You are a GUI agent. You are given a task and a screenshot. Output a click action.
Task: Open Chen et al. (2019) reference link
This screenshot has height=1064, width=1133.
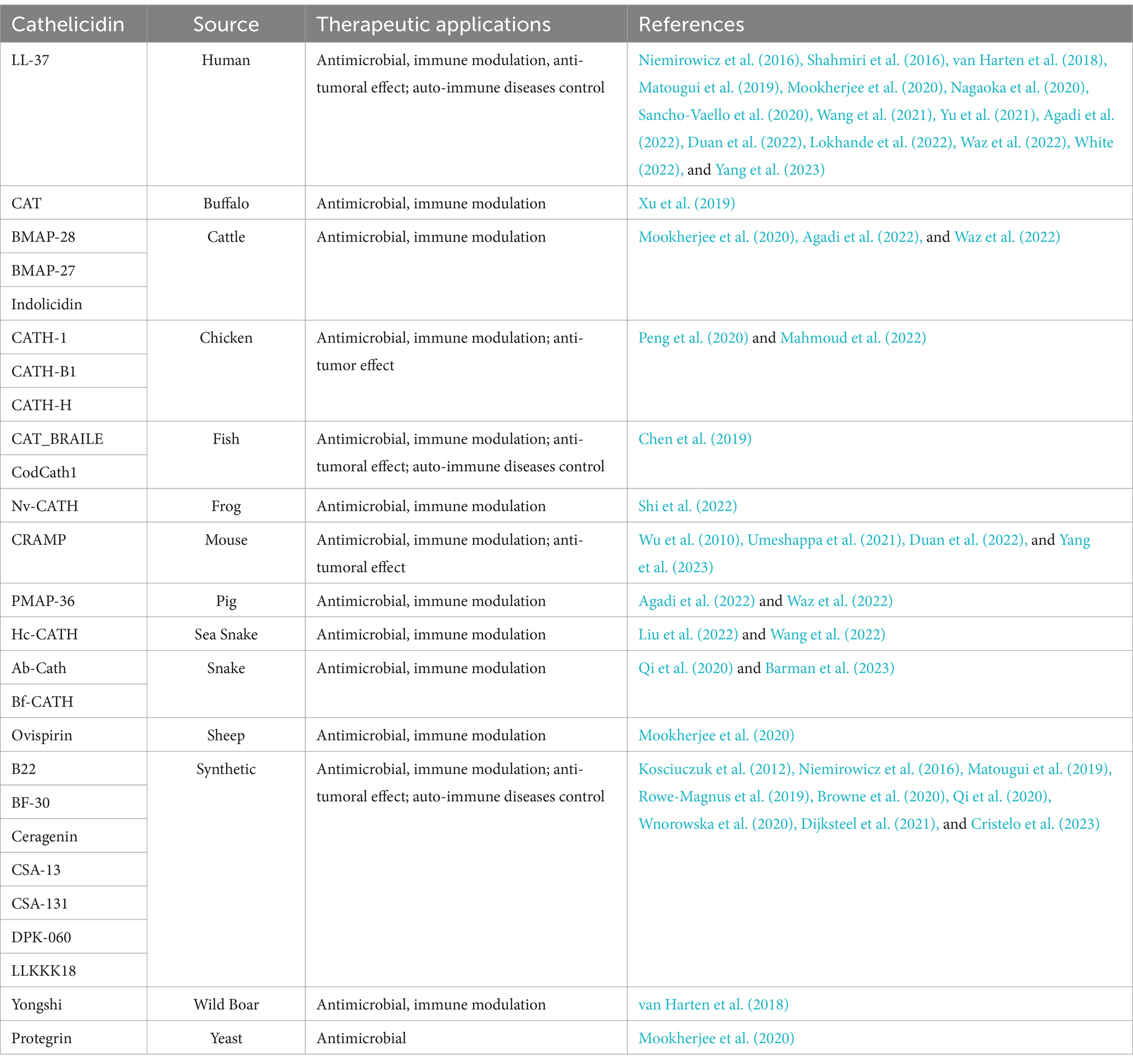[x=694, y=439]
